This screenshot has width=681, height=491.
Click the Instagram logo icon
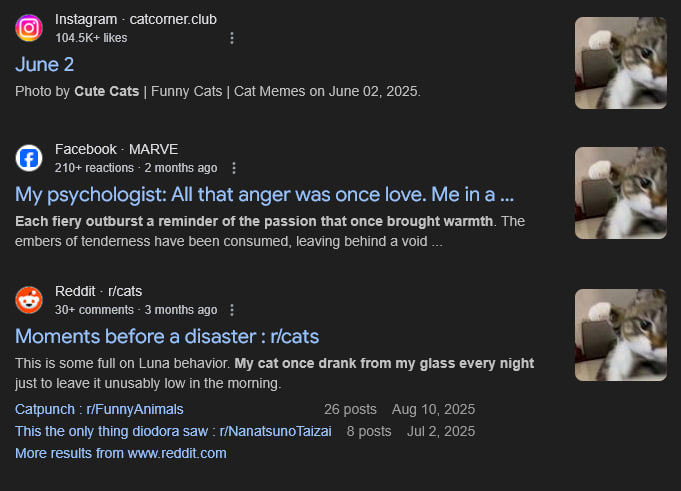[29, 28]
